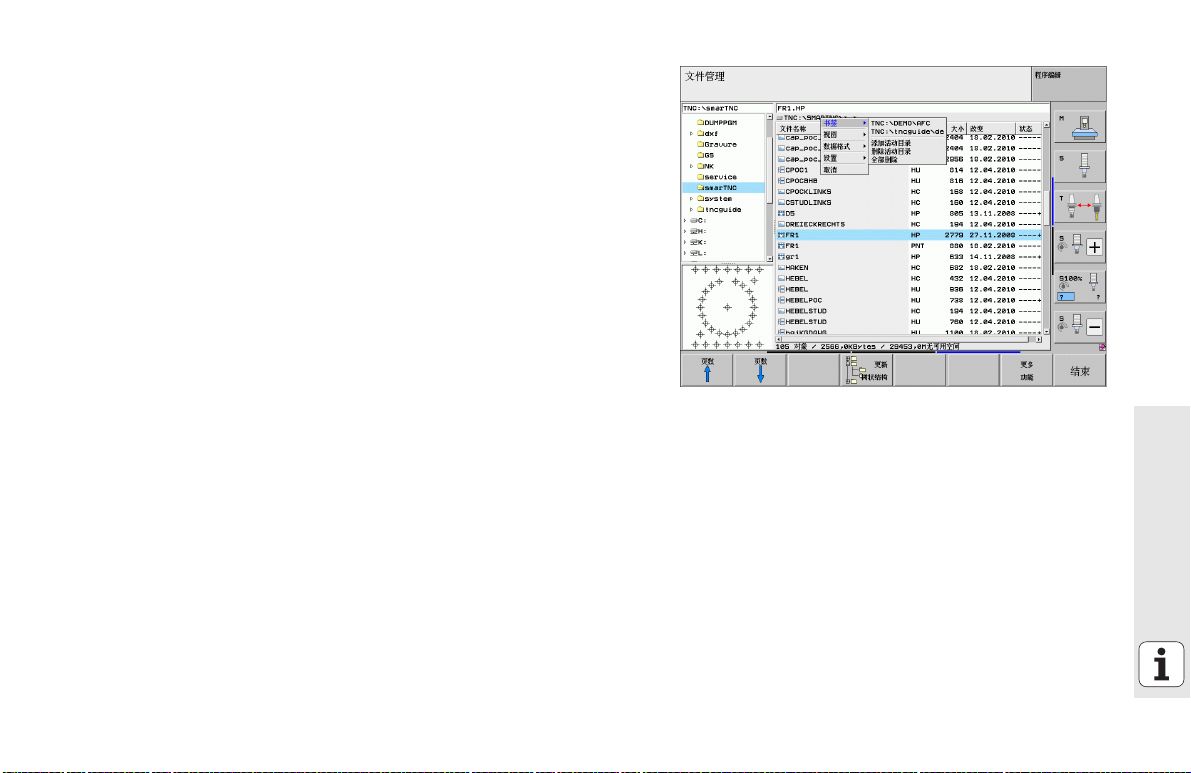This screenshot has width=1191, height=773.
Task: Click the S100% spindle override icon
Action: pos(1080,286)
